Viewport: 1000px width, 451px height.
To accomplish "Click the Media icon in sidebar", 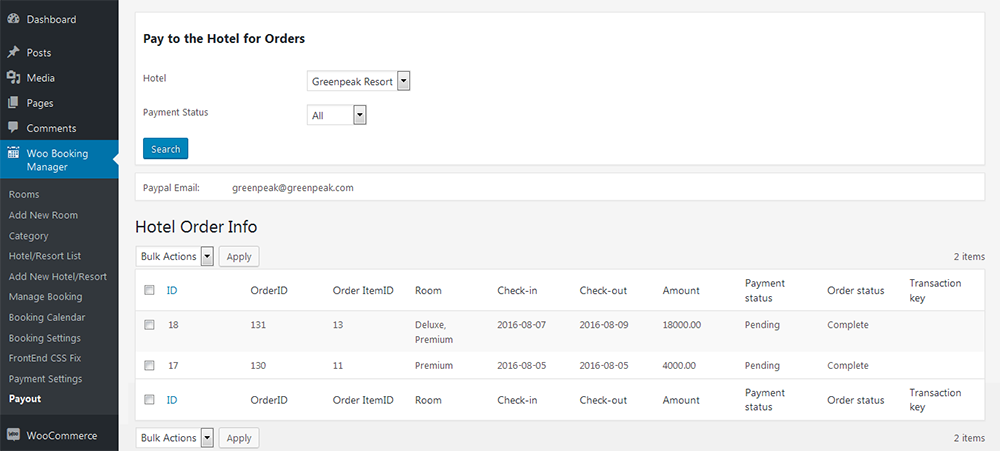I will pyautogui.click(x=13, y=77).
